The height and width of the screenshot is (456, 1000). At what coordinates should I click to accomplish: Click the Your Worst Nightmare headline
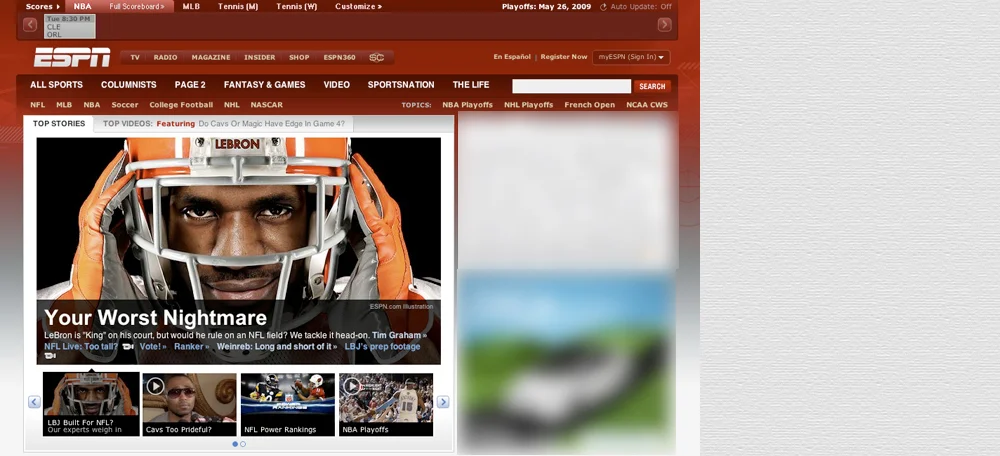click(x=156, y=318)
